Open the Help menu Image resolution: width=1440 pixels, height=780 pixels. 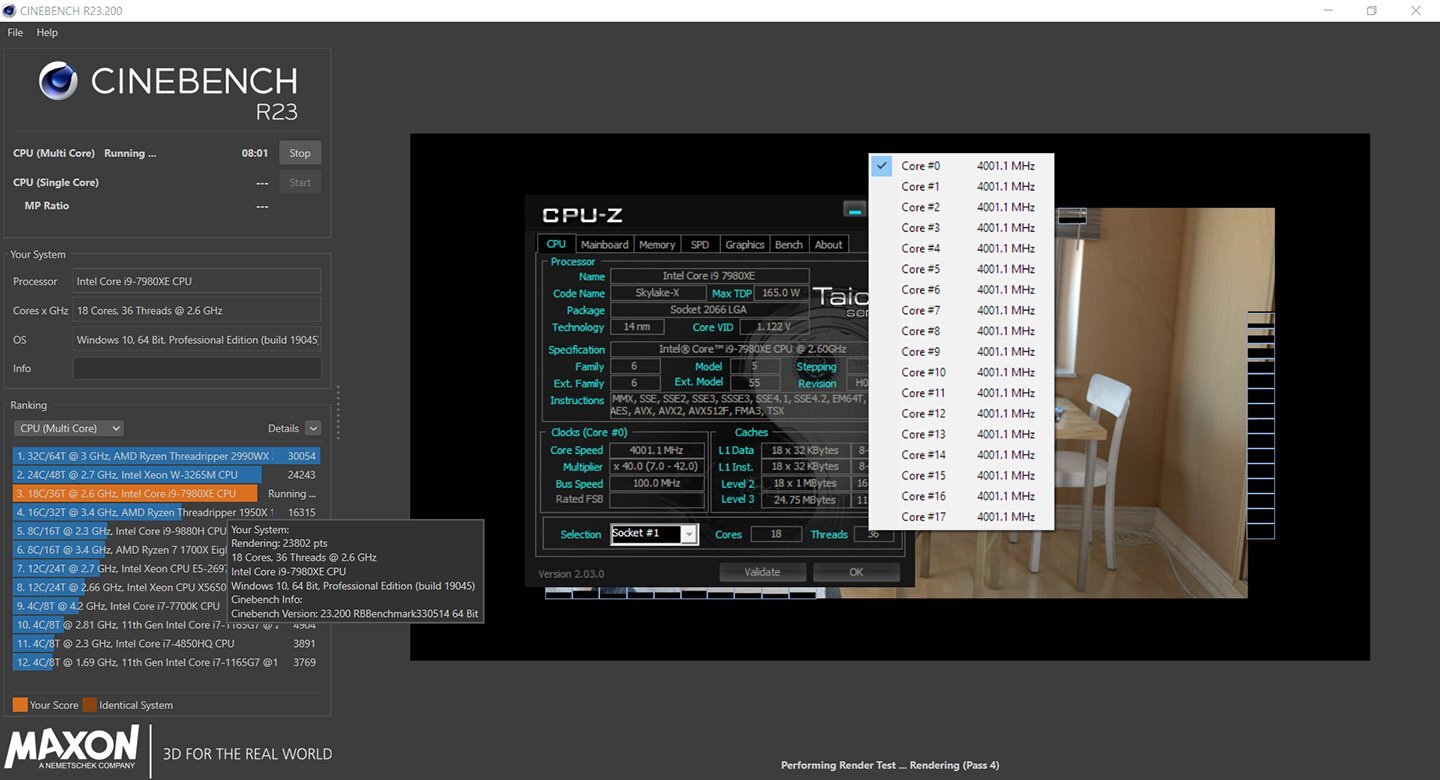47,32
